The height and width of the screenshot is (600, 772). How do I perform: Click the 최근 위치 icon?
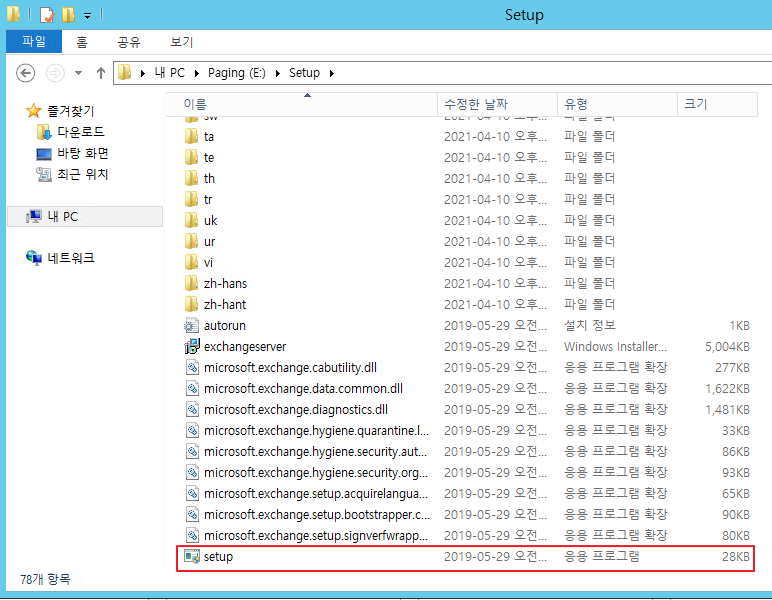(x=44, y=174)
